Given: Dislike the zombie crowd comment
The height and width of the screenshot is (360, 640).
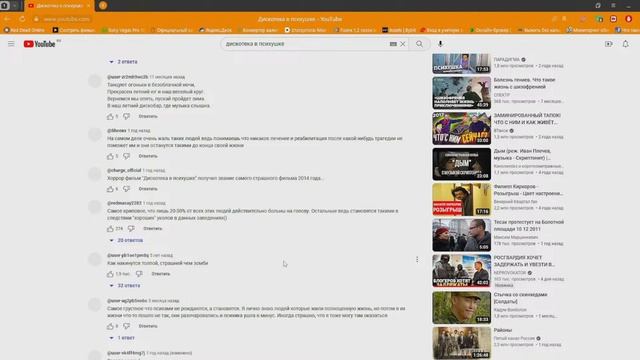Looking at the screenshot, I should tap(139, 274).
